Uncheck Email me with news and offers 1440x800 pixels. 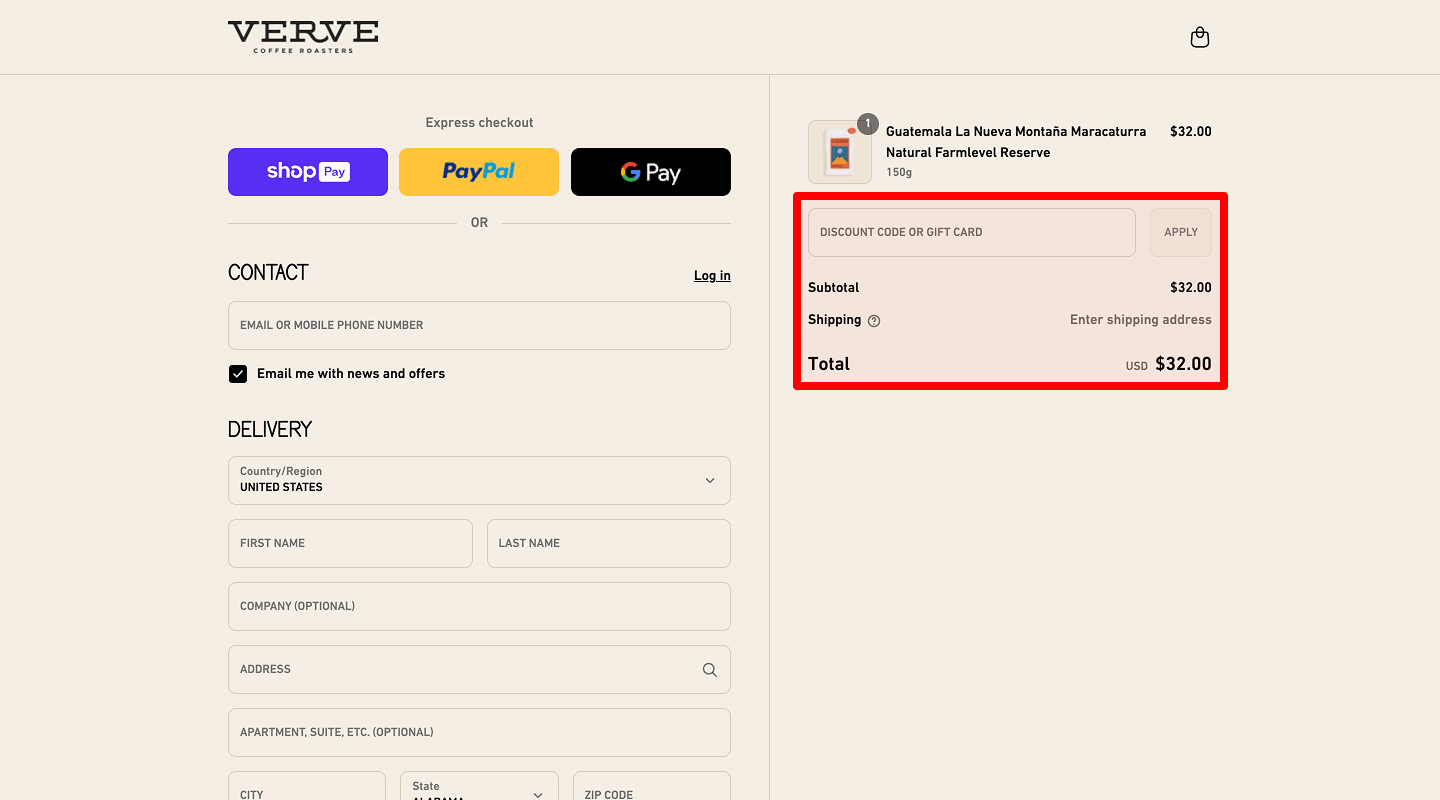pos(238,374)
